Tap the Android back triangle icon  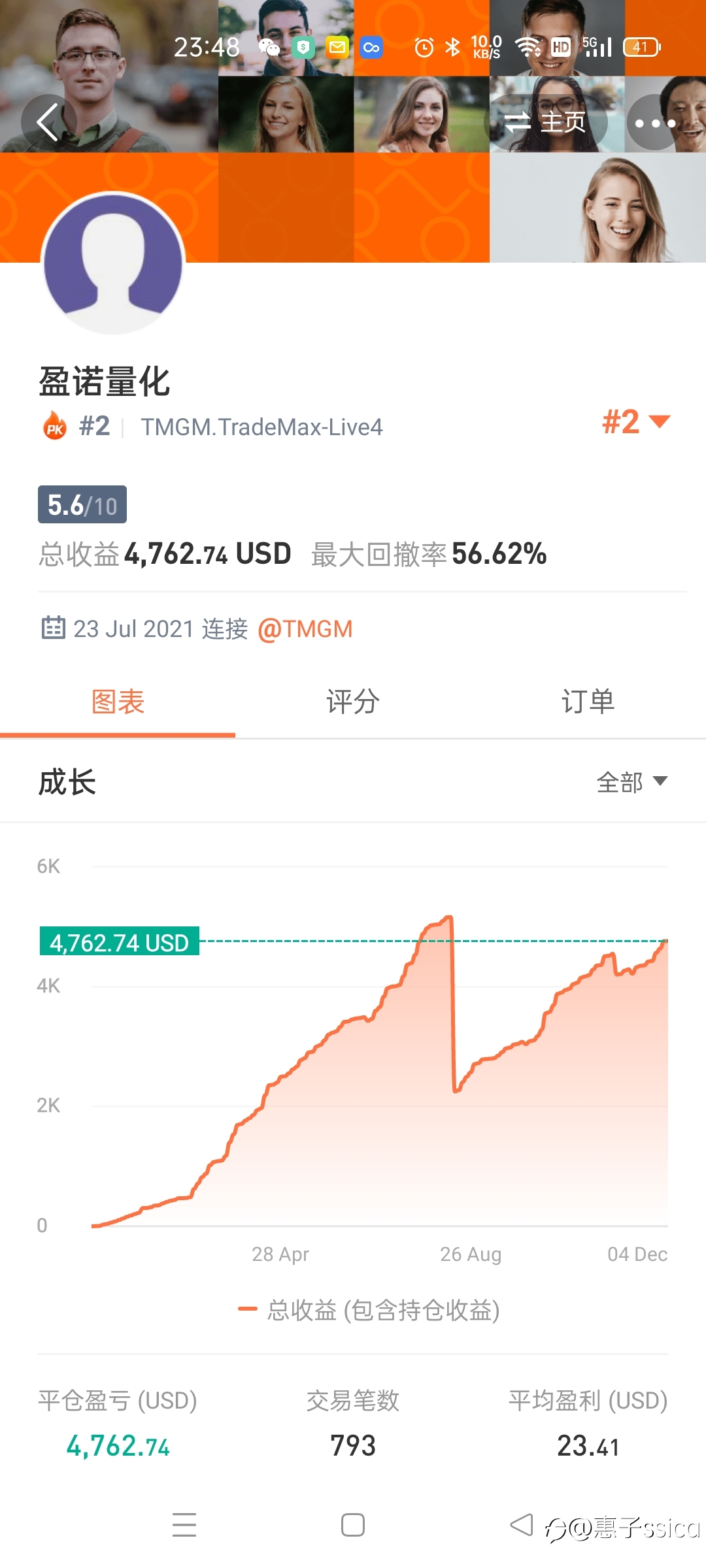pyautogui.click(x=522, y=1525)
